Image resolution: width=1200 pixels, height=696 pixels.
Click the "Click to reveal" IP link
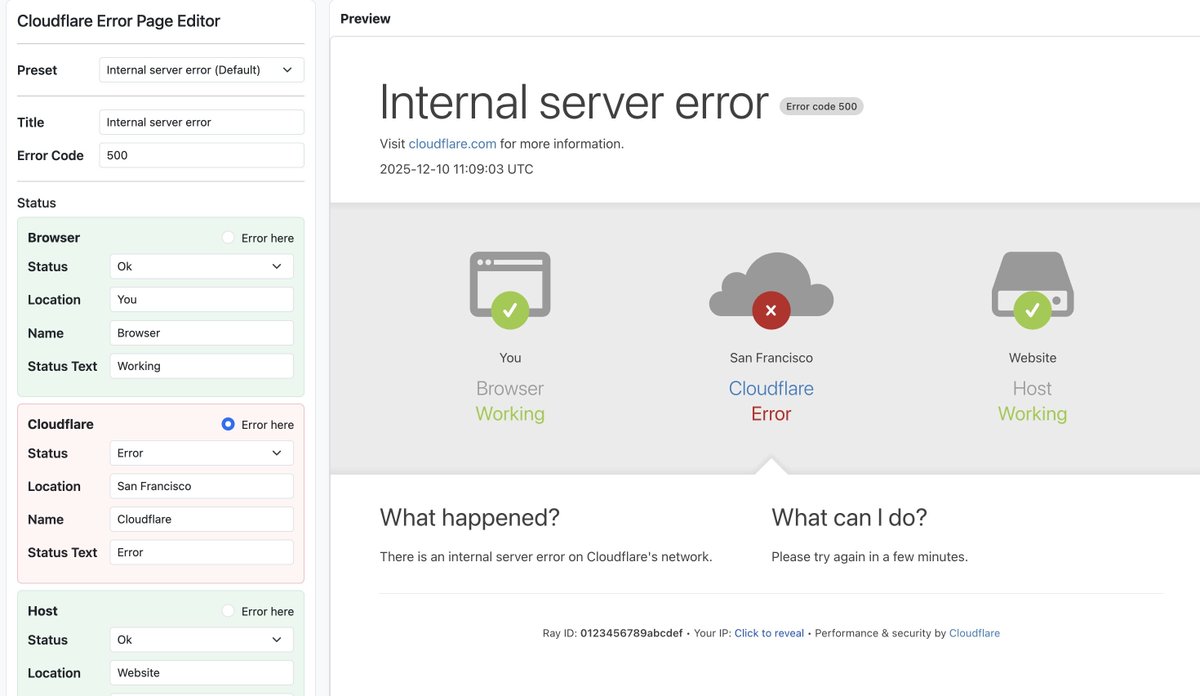coord(769,633)
